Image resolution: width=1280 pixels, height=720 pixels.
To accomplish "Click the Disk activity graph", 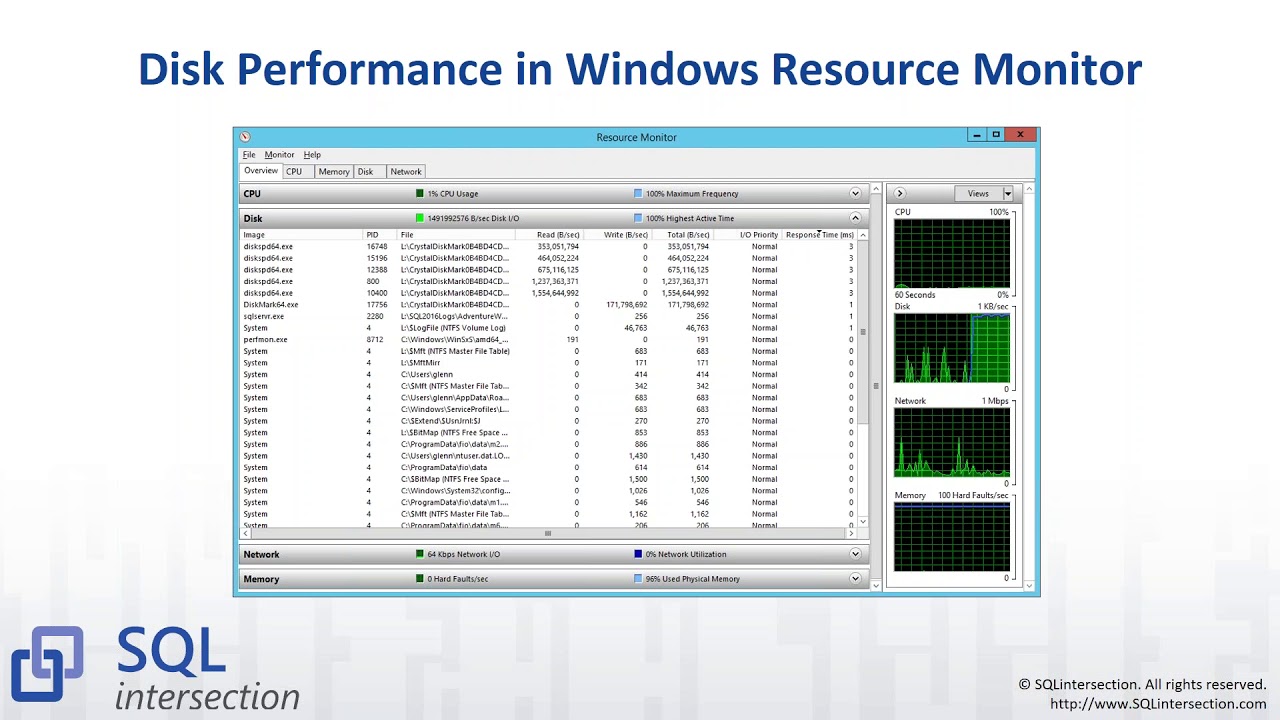I will pyautogui.click(x=952, y=348).
